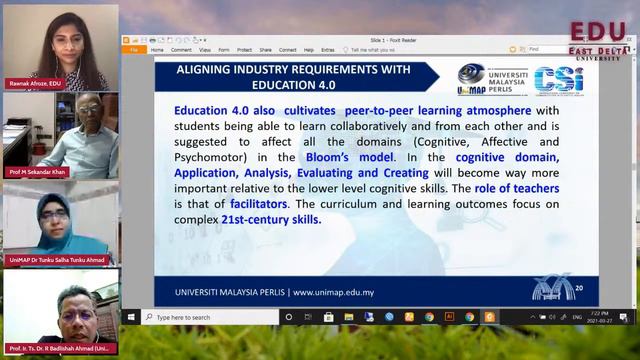Open Adobe Illustrator from the taskbar
Screen dimensions: 640x360
(x=449, y=317)
